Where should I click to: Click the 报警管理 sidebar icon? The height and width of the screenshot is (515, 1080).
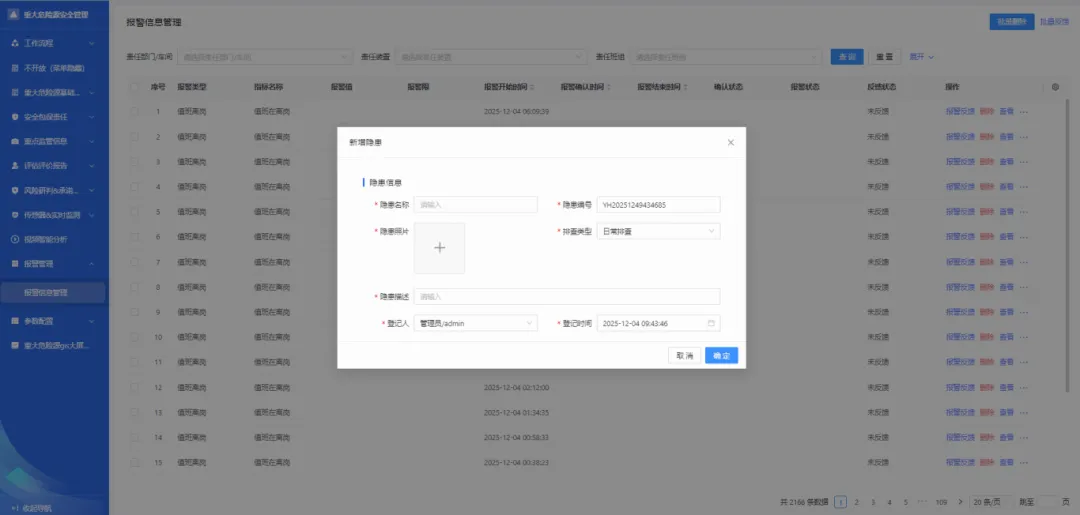coord(15,264)
